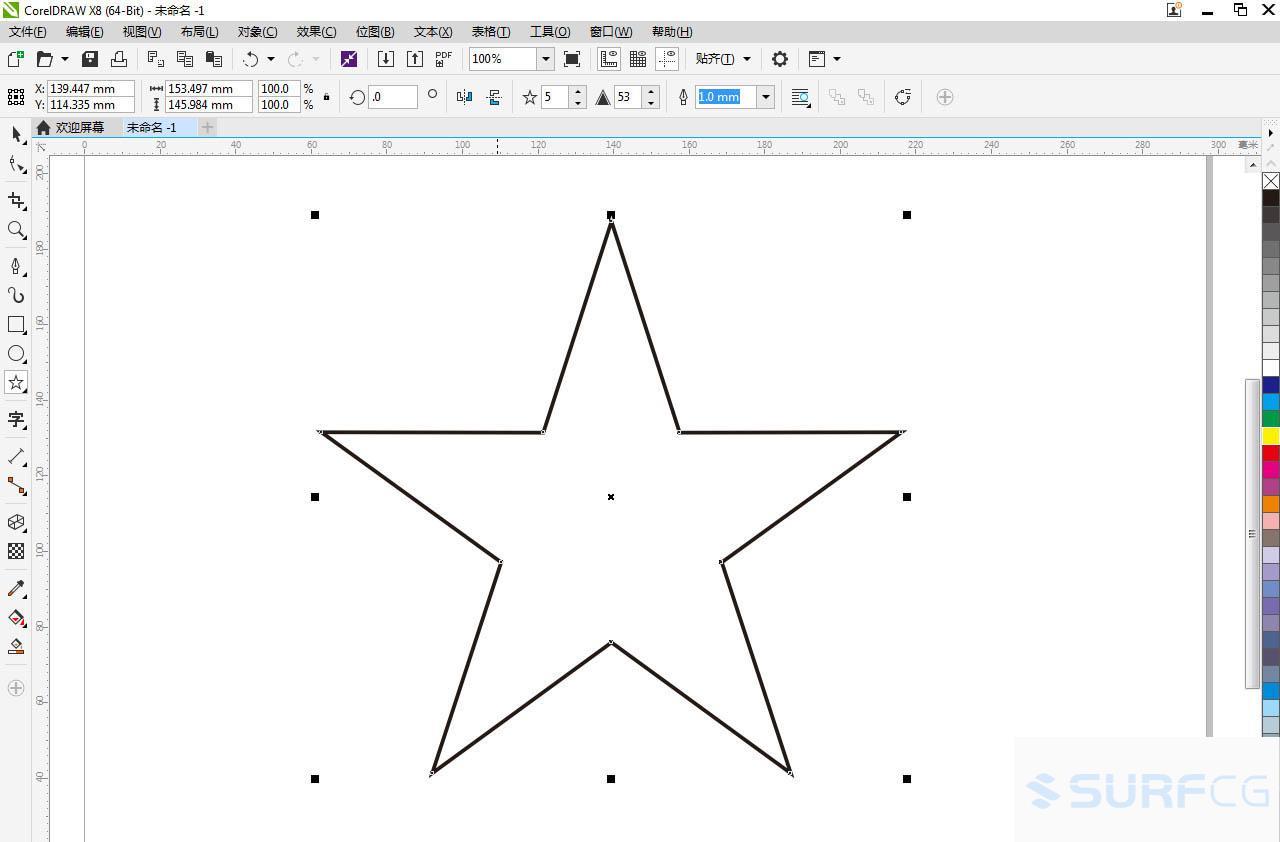Expand the application launcher dropdown
Screen dimensions: 1280x842
(837, 59)
